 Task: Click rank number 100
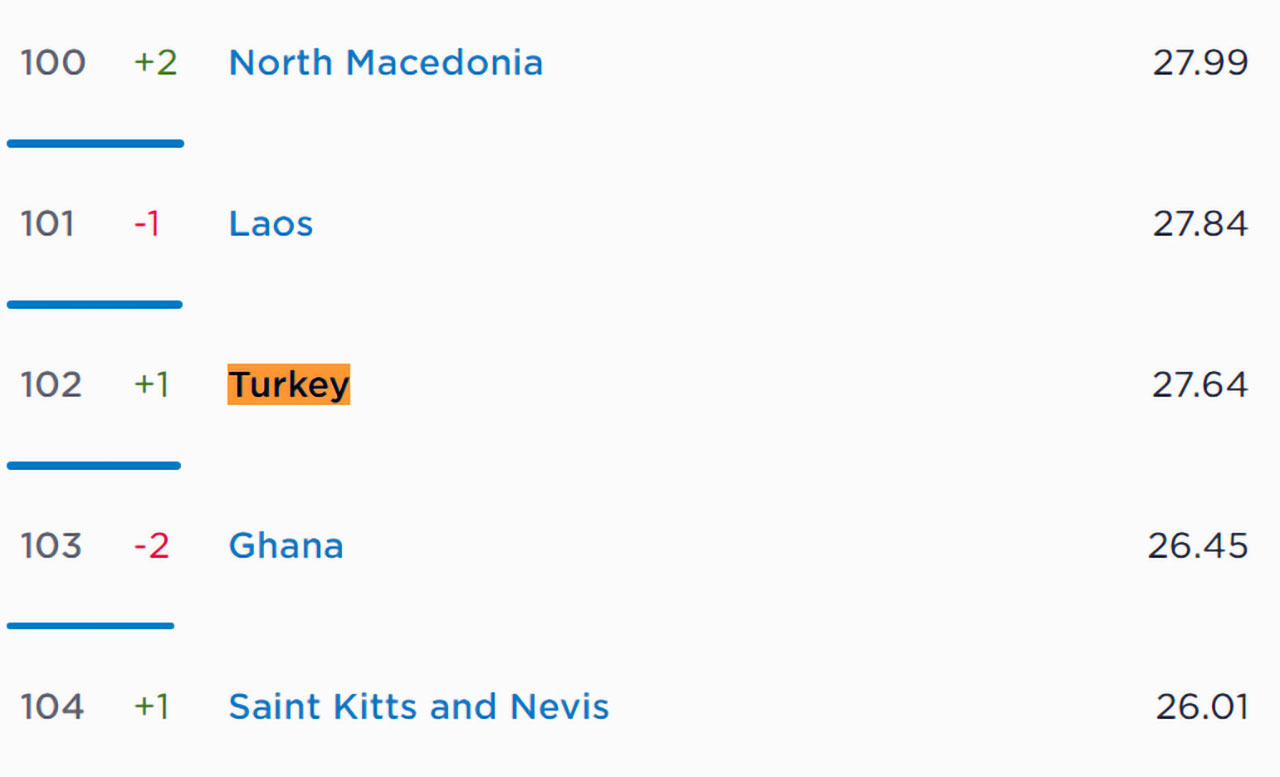(x=53, y=63)
